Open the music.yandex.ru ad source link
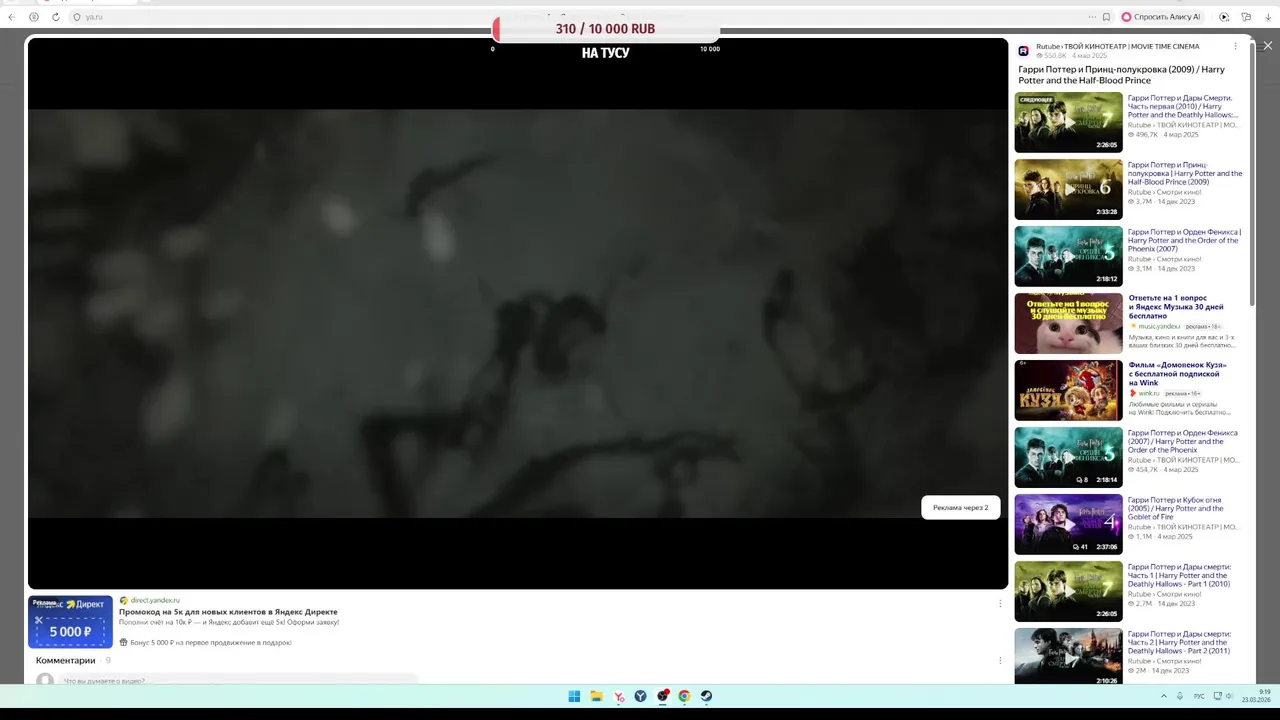This screenshot has height=720, width=1280. pyautogui.click(x=1158, y=326)
